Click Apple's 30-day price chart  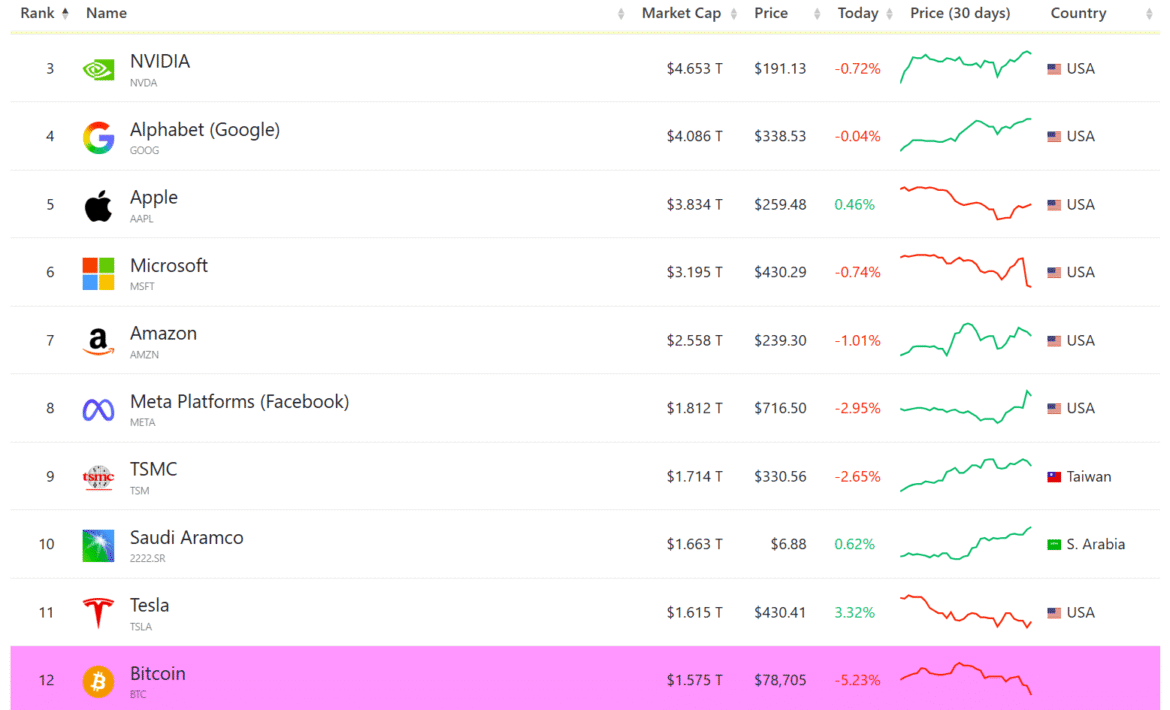point(965,204)
